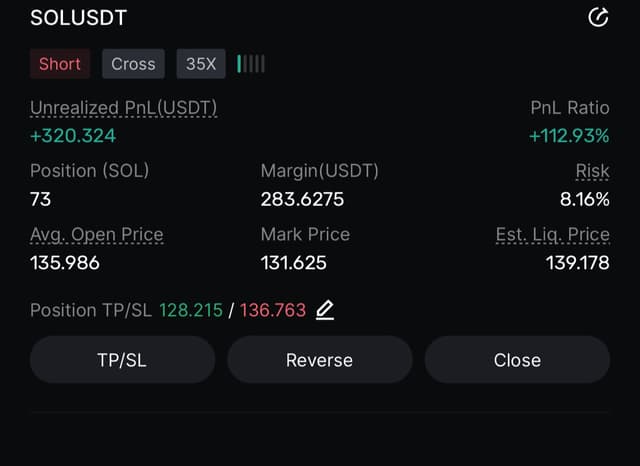Tap Avg. Open Price label

point(96,235)
